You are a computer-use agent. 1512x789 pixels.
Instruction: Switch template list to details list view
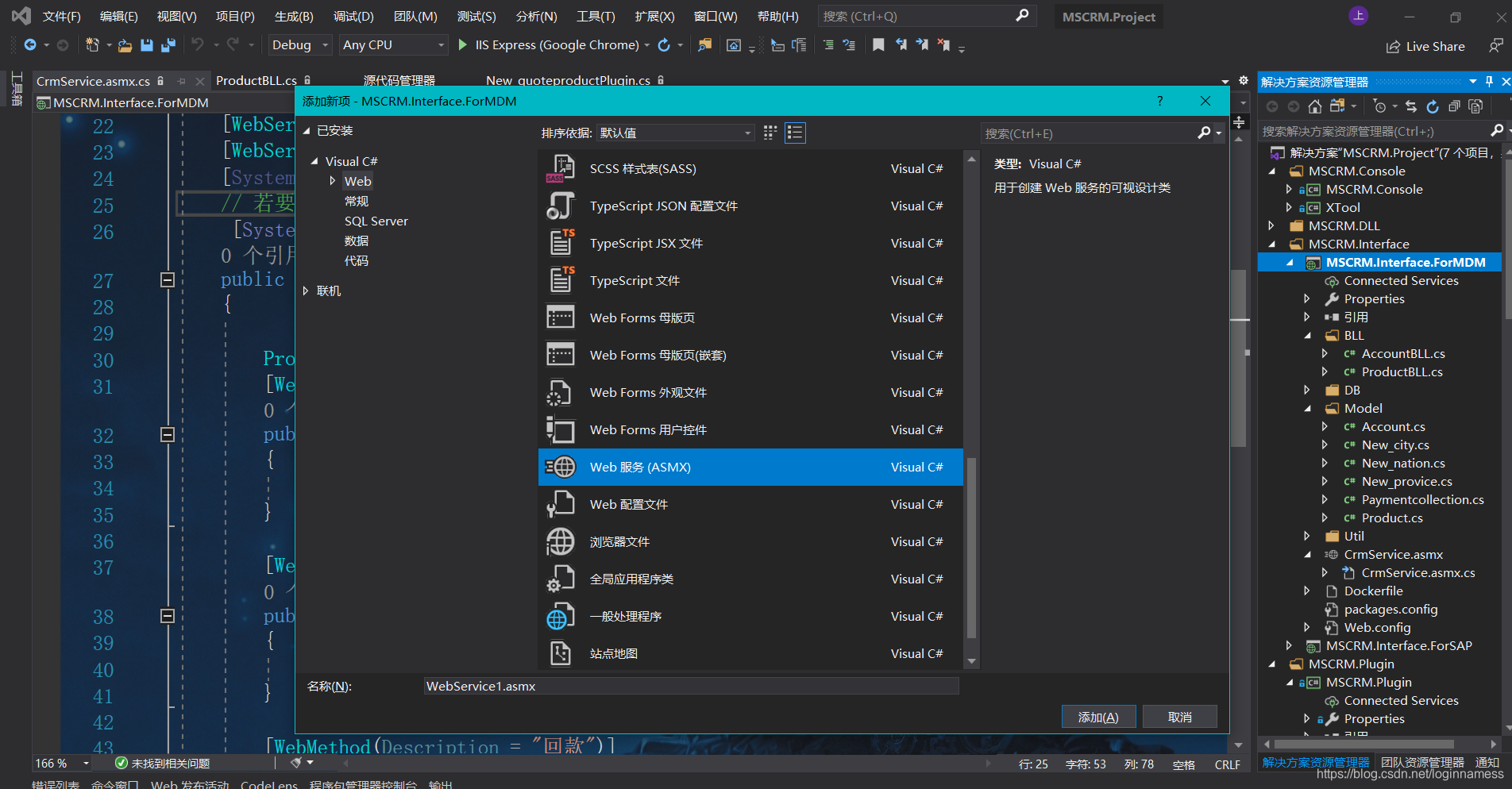point(795,133)
